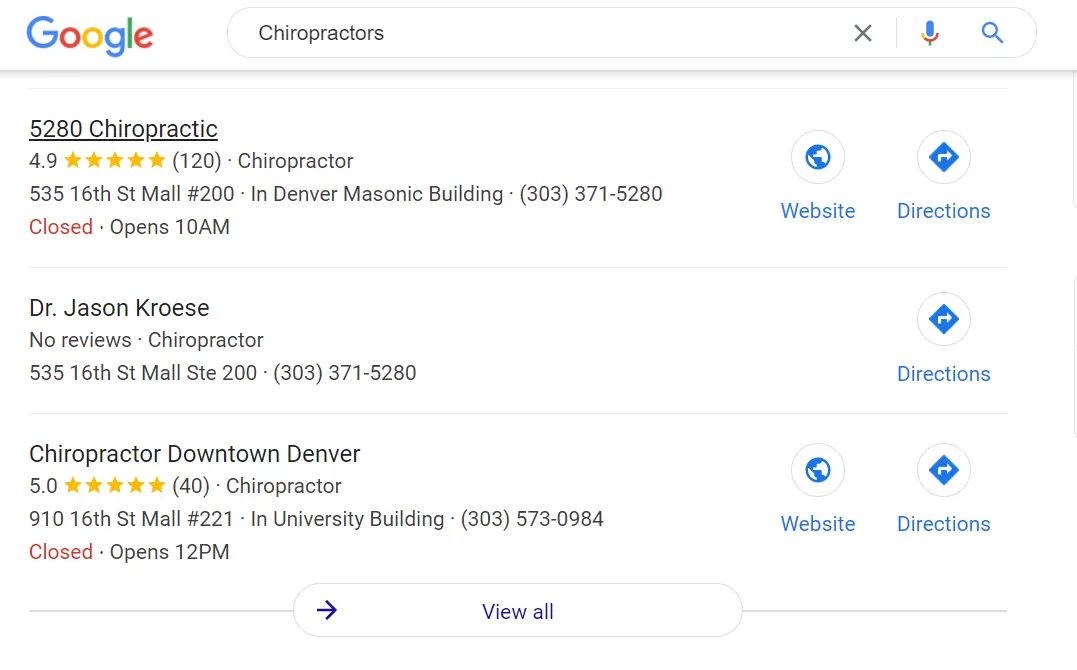Click the 4.9 star rating of 5280 Chiropractic

coord(114,161)
